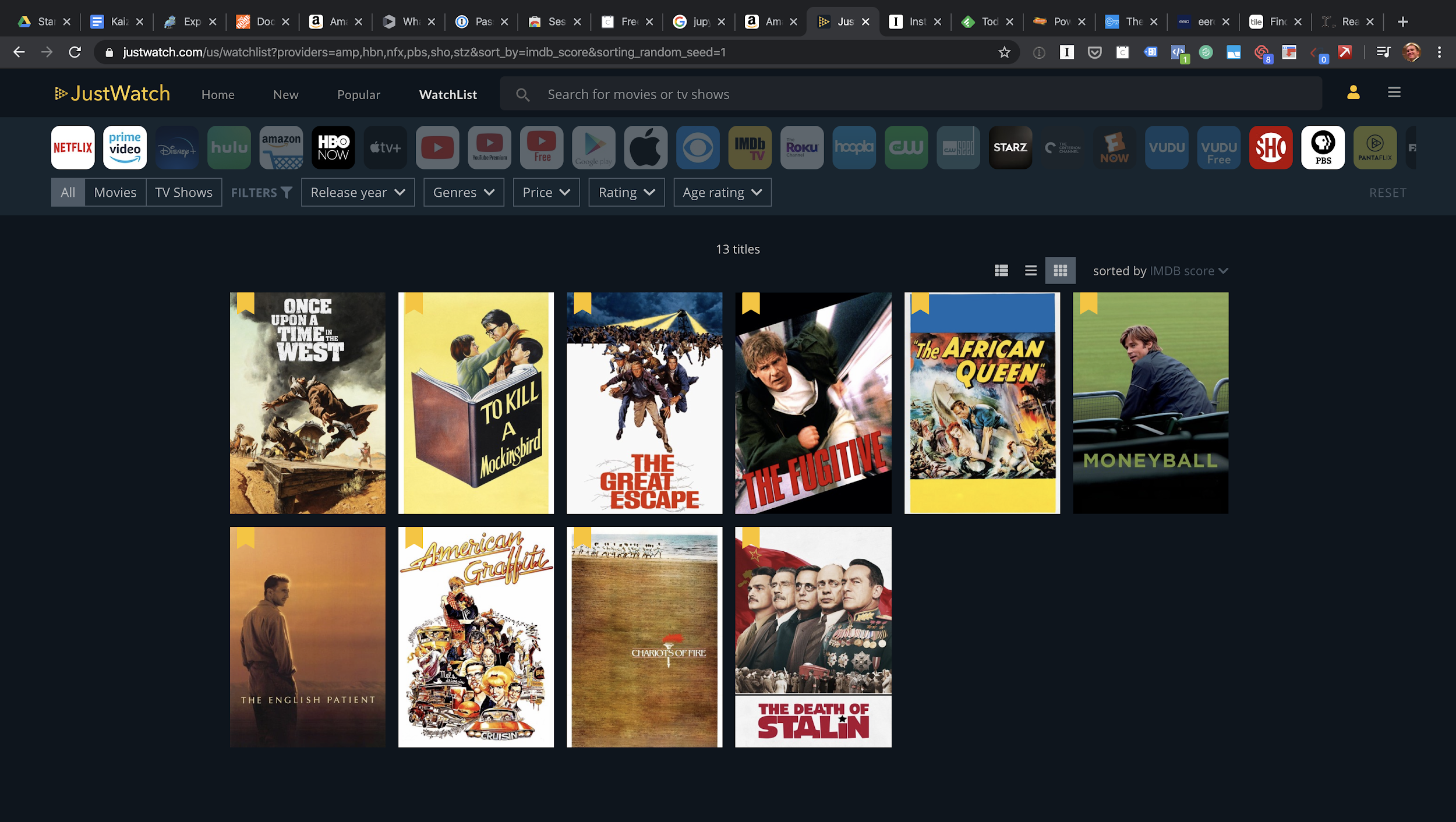Image resolution: width=1456 pixels, height=822 pixels.
Task: Click the VUDU Free provider icon
Action: tap(1219, 147)
